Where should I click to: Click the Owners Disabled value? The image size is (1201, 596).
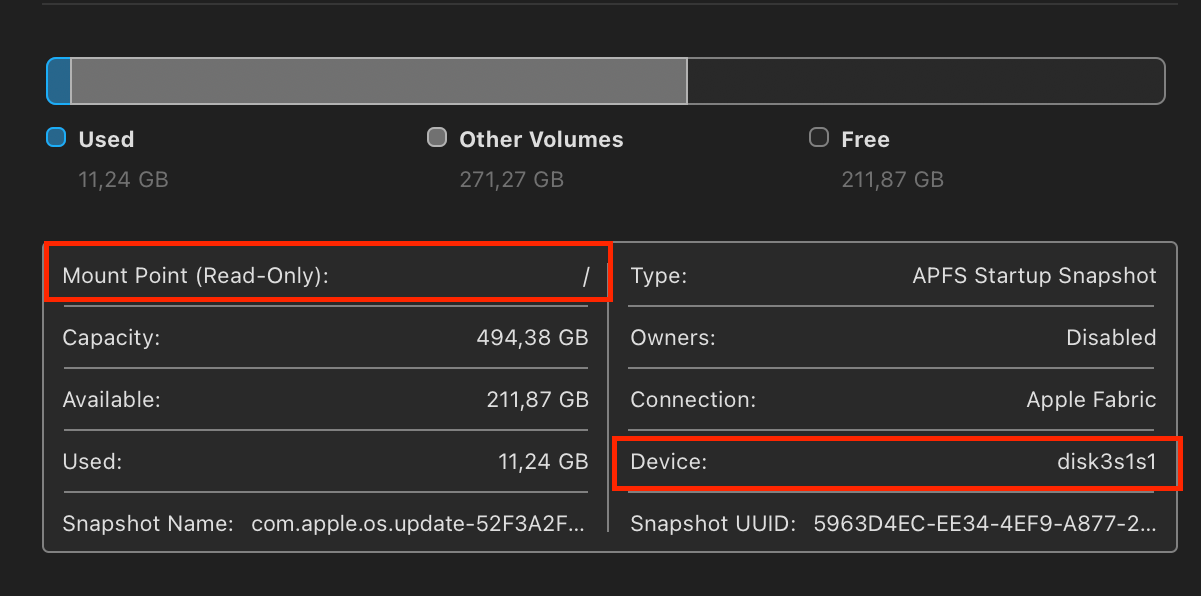click(1111, 338)
